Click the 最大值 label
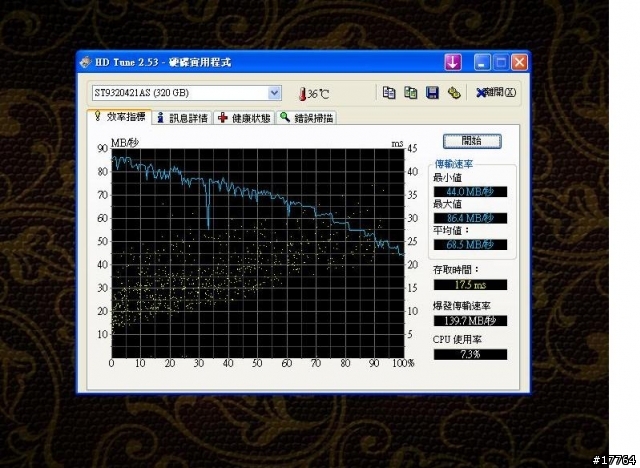Screen dimensions: 640x468 [x=447, y=204]
